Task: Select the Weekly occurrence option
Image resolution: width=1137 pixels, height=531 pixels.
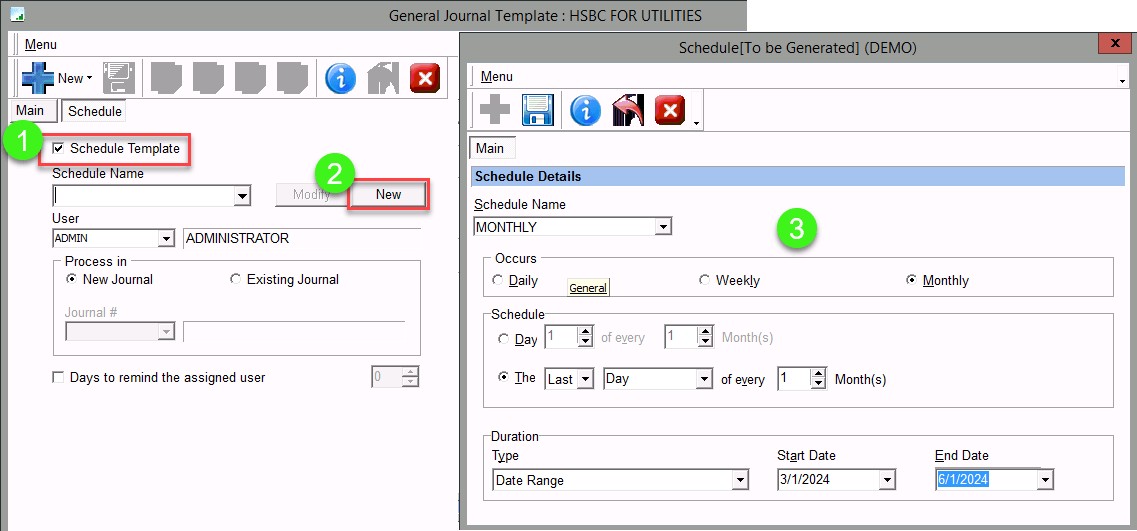Action: (705, 281)
